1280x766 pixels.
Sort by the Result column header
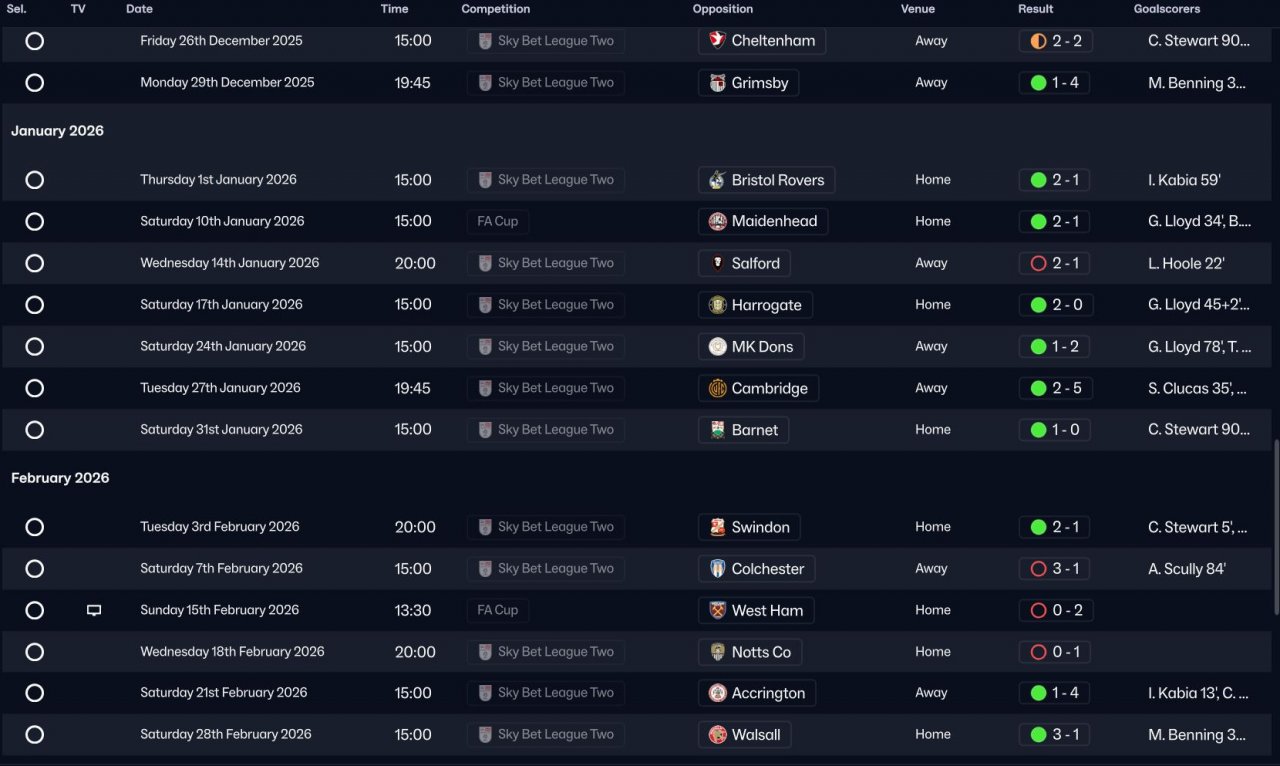click(x=1035, y=9)
